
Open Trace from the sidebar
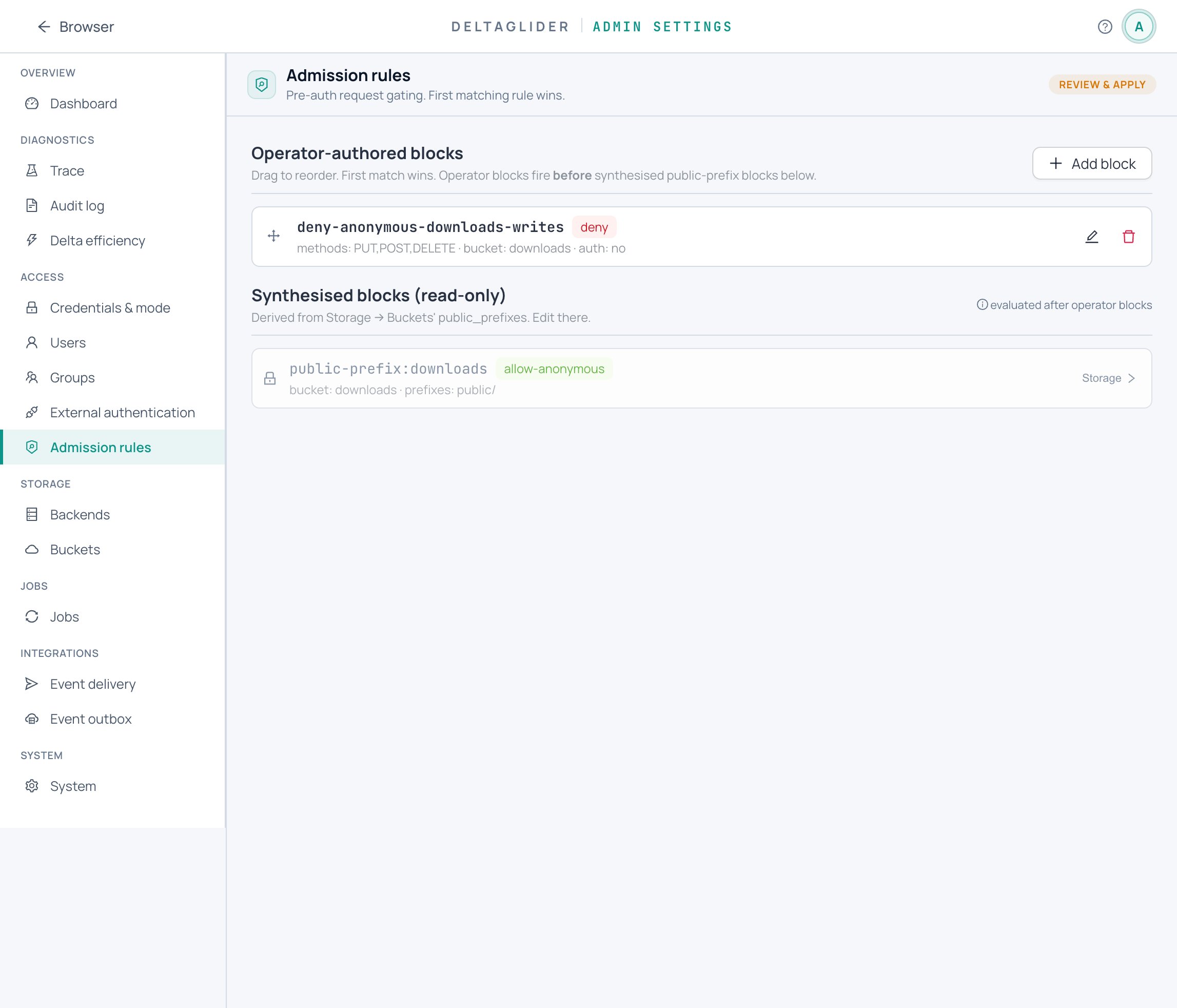[113, 170]
